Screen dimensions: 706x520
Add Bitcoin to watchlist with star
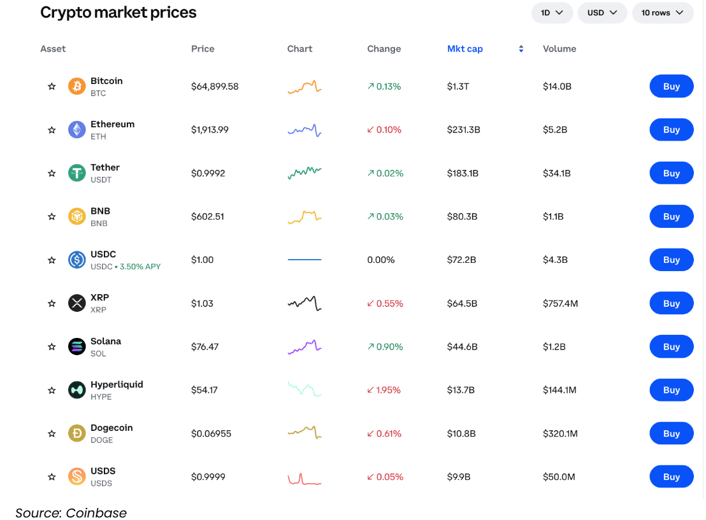click(x=52, y=86)
